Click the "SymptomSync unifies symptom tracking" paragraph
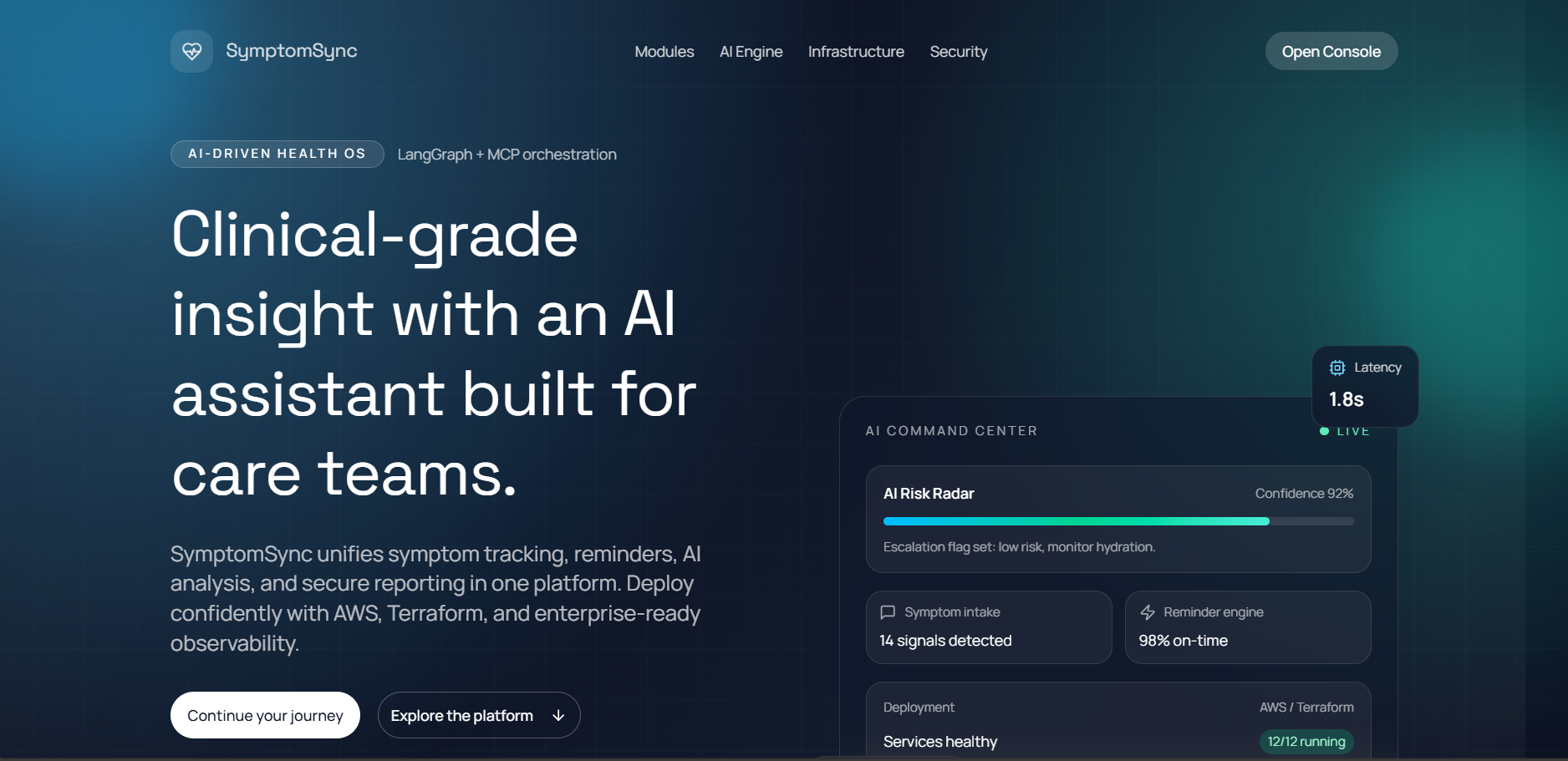This screenshot has width=1568, height=761. click(435, 598)
